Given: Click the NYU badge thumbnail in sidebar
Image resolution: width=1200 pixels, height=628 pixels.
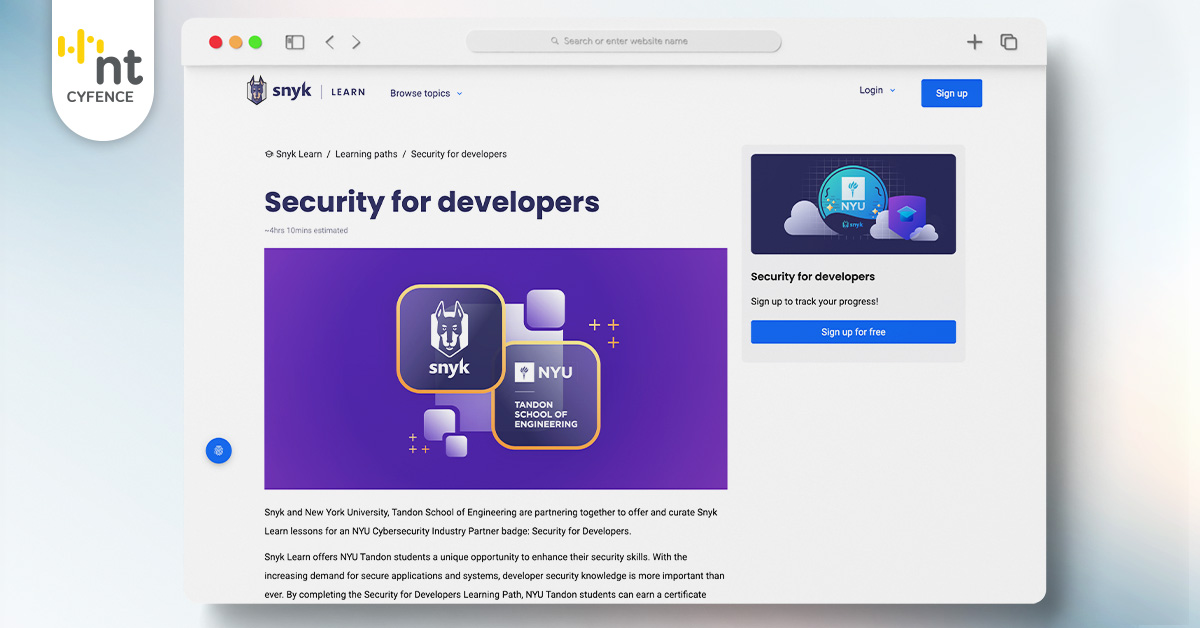Looking at the screenshot, I should 853,204.
